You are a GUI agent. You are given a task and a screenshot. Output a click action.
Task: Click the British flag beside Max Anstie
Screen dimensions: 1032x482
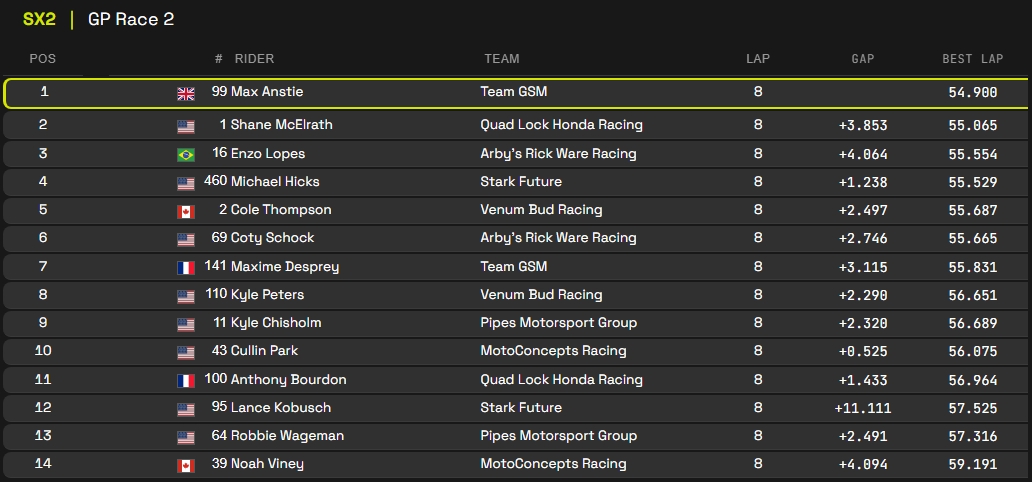pyautogui.click(x=186, y=93)
